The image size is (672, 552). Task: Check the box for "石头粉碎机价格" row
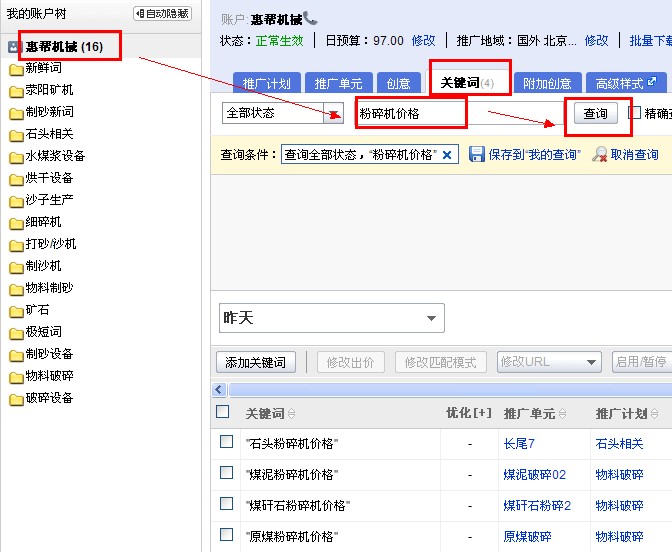(226, 442)
